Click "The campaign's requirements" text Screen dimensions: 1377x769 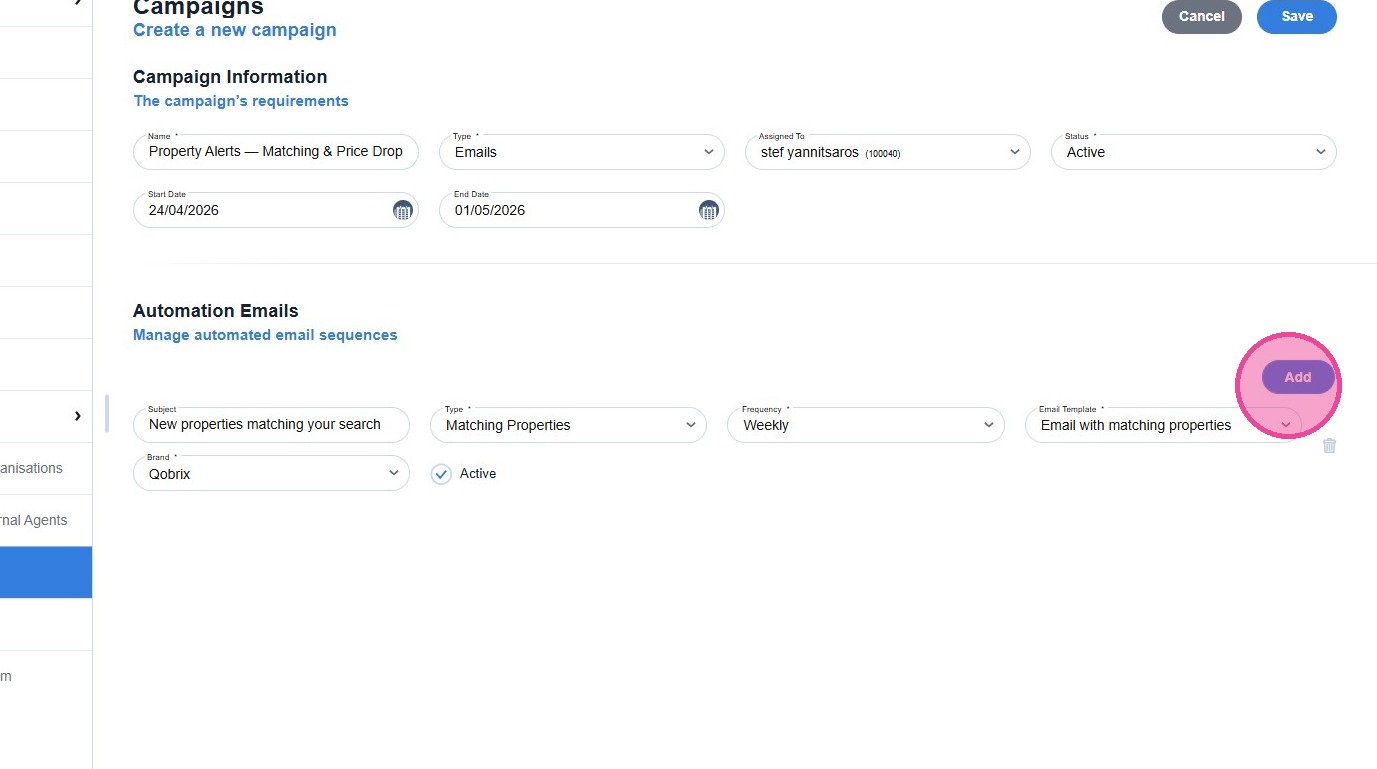click(241, 101)
